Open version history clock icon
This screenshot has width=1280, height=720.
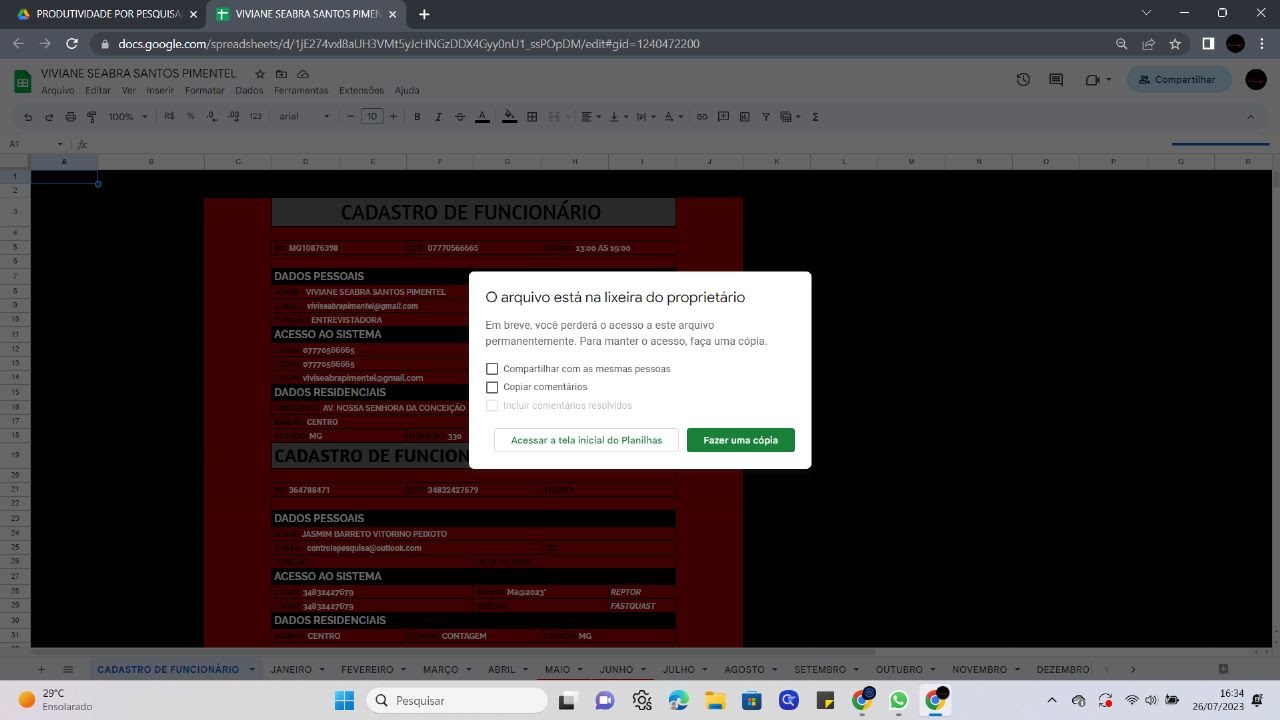click(1023, 80)
